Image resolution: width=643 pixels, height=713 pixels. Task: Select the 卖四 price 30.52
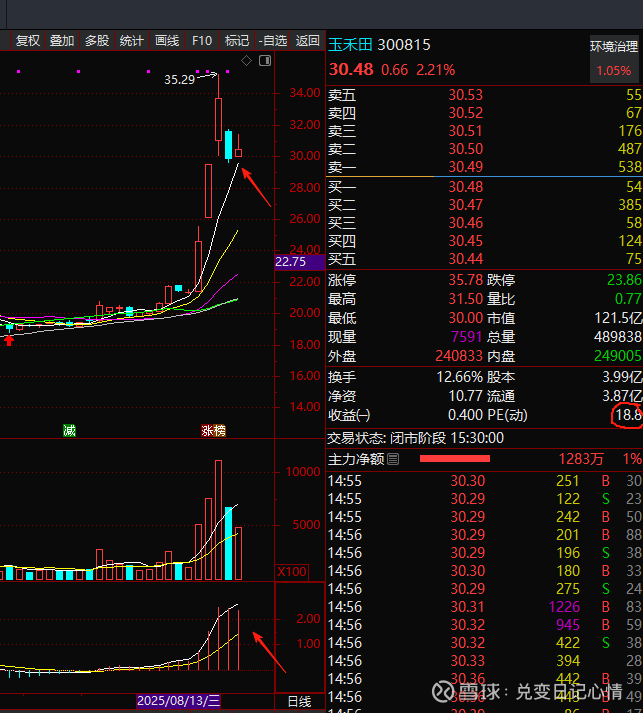(x=466, y=113)
